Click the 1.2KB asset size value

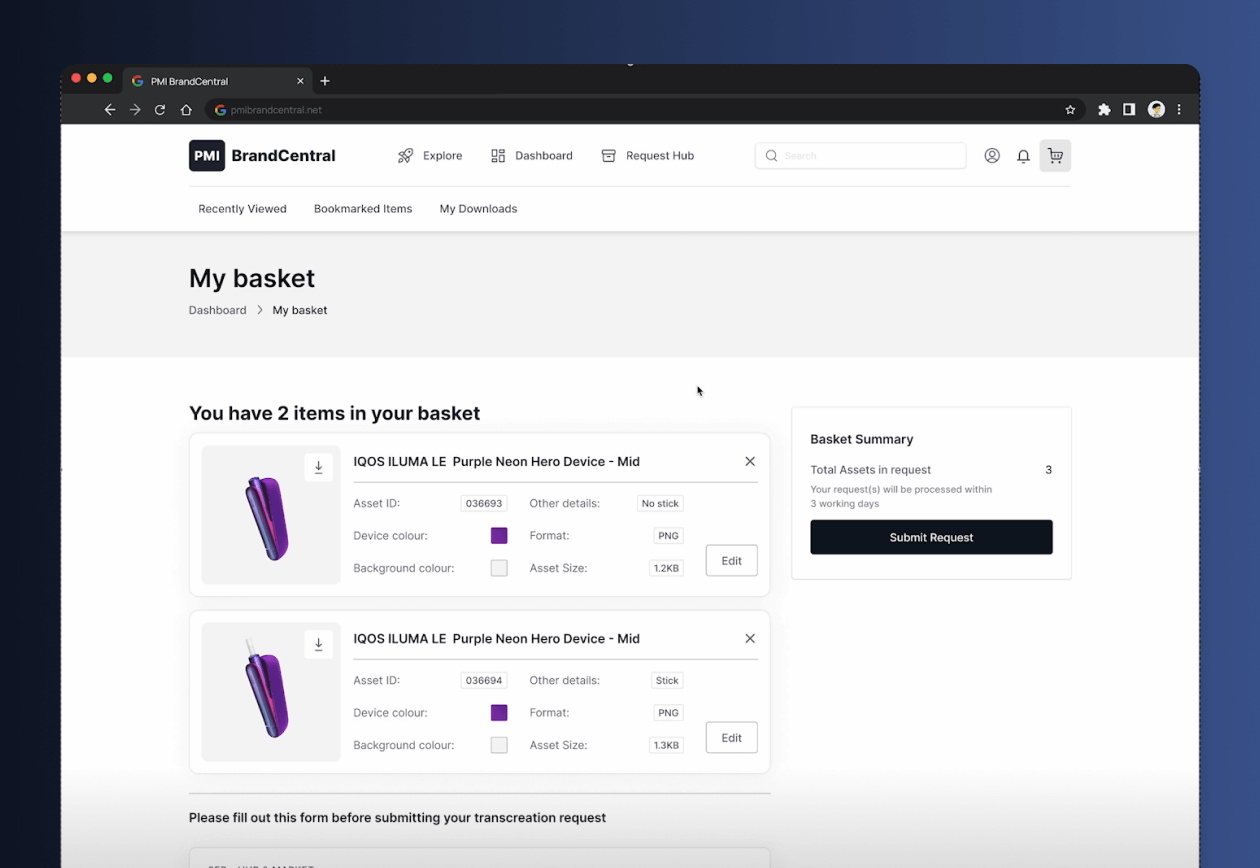click(x=666, y=568)
